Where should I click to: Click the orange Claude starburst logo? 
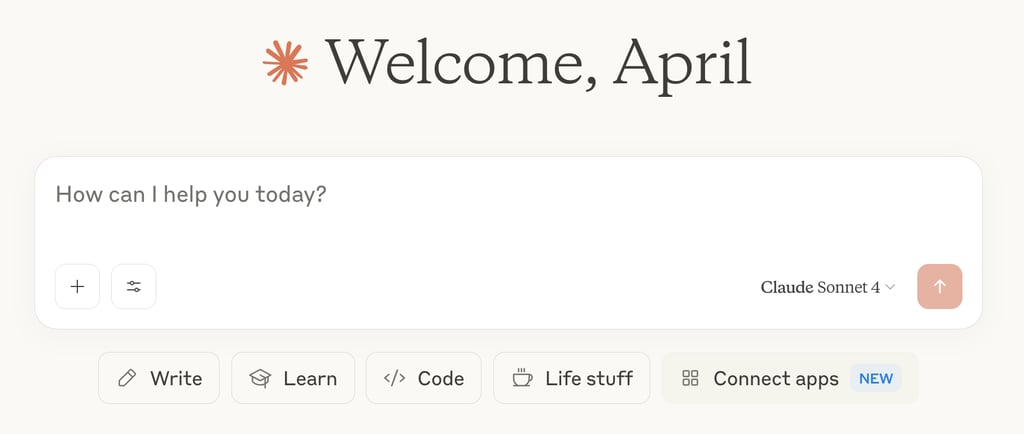[285, 63]
